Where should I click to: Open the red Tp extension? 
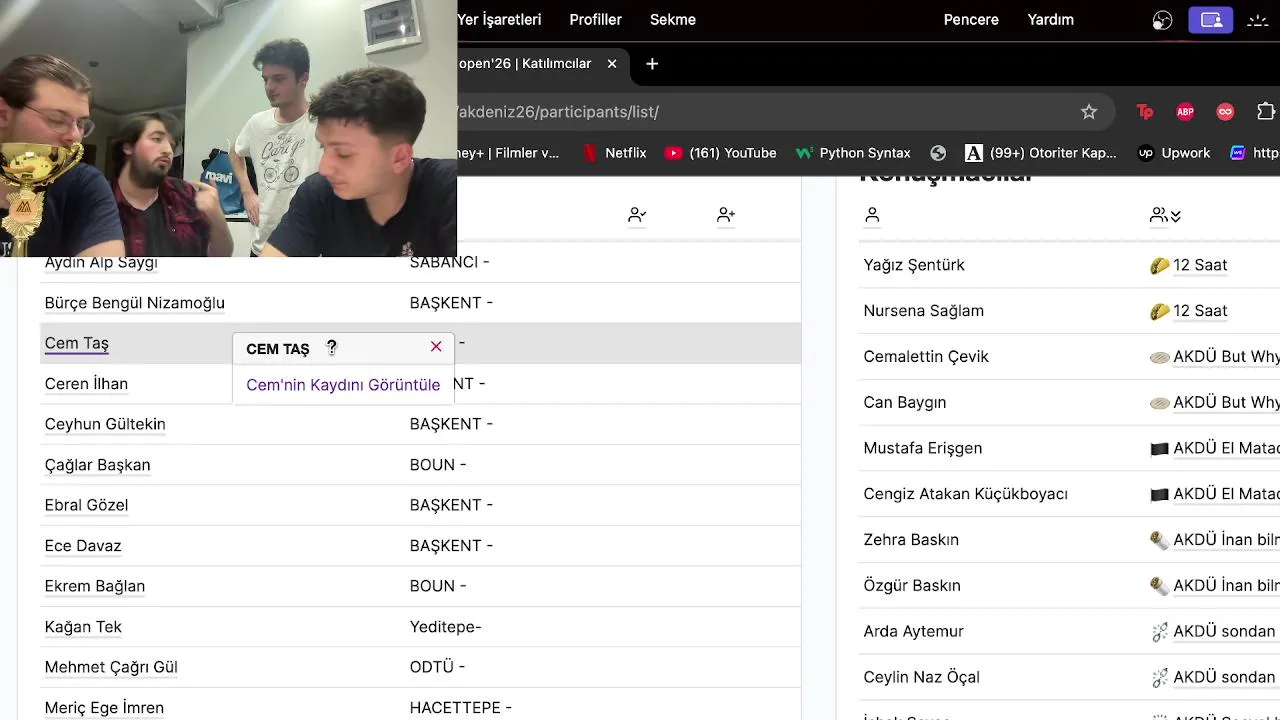point(1145,112)
